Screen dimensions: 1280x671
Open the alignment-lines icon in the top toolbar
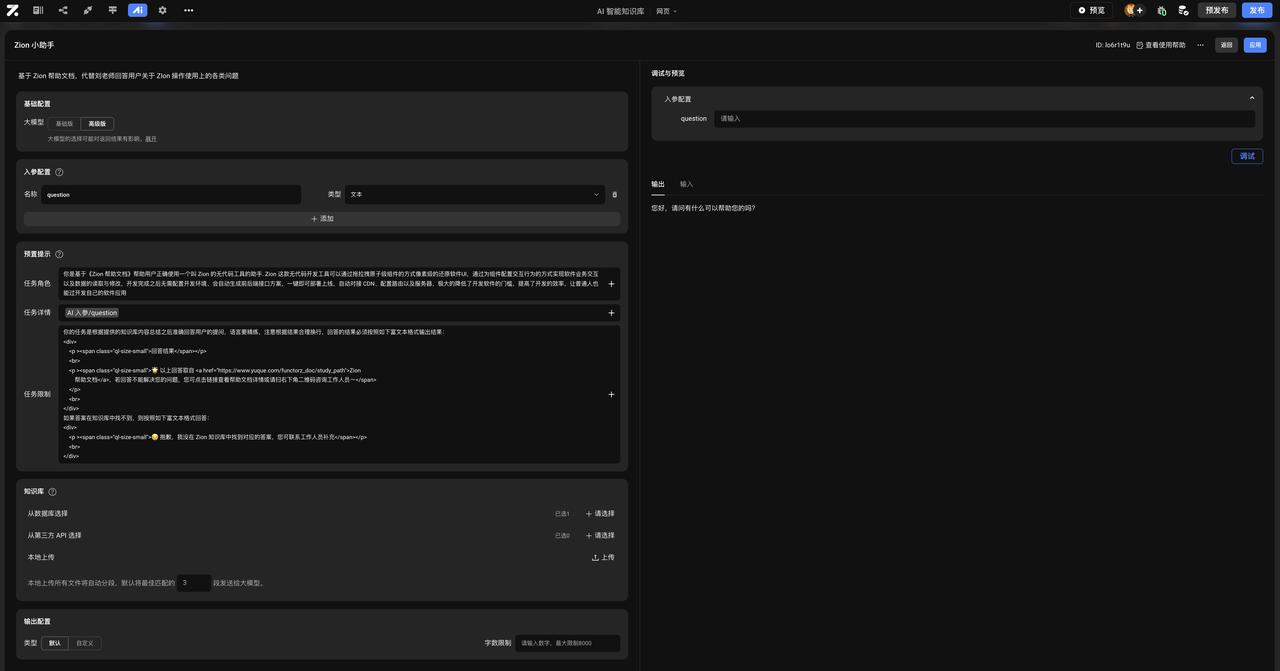click(x=113, y=10)
